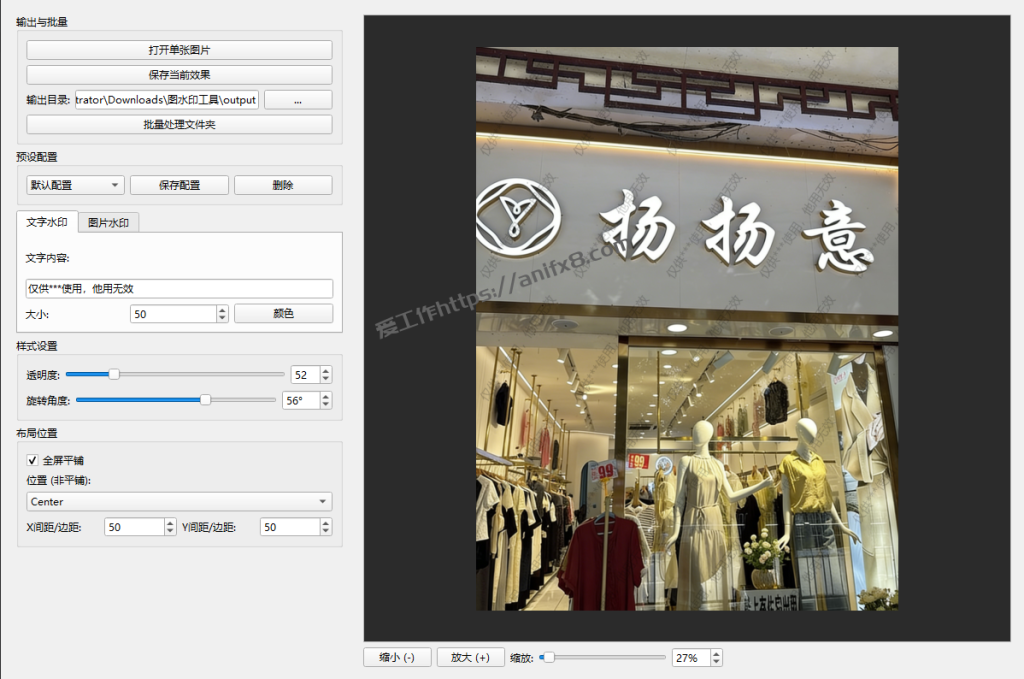
Task: Click the 缩小 (-) zoom out button
Action: click(397, 657)
